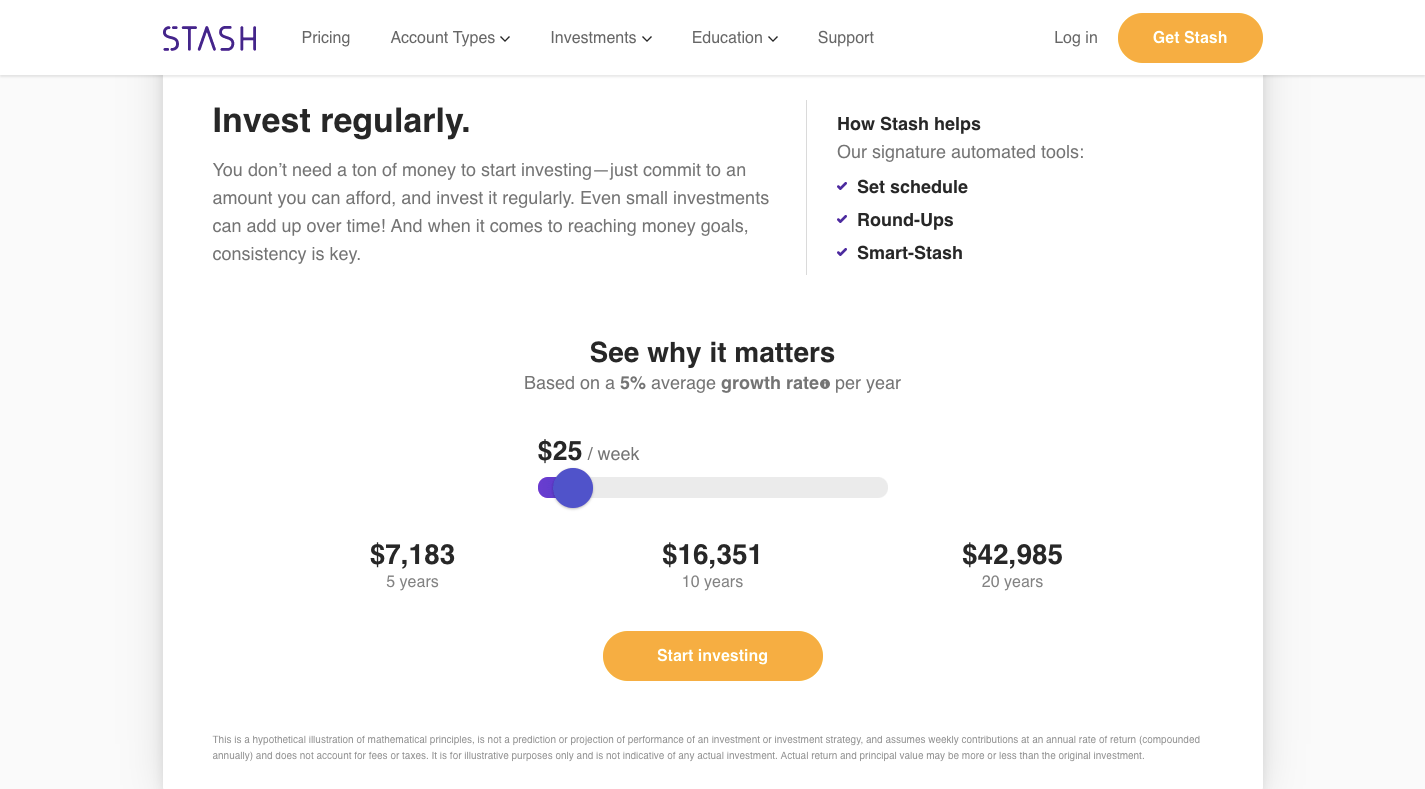
Task: Click the Stash logo in header
Action: (210, 38)
